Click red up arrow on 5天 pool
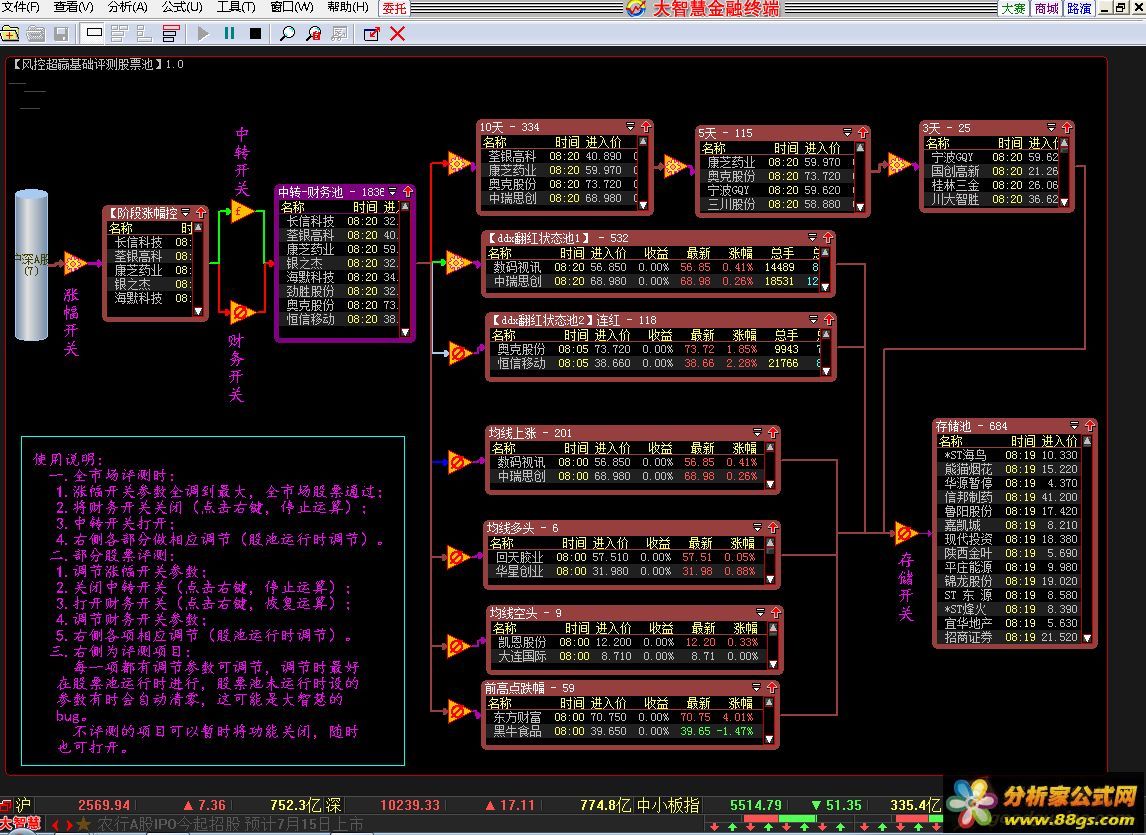 (862, 133)
